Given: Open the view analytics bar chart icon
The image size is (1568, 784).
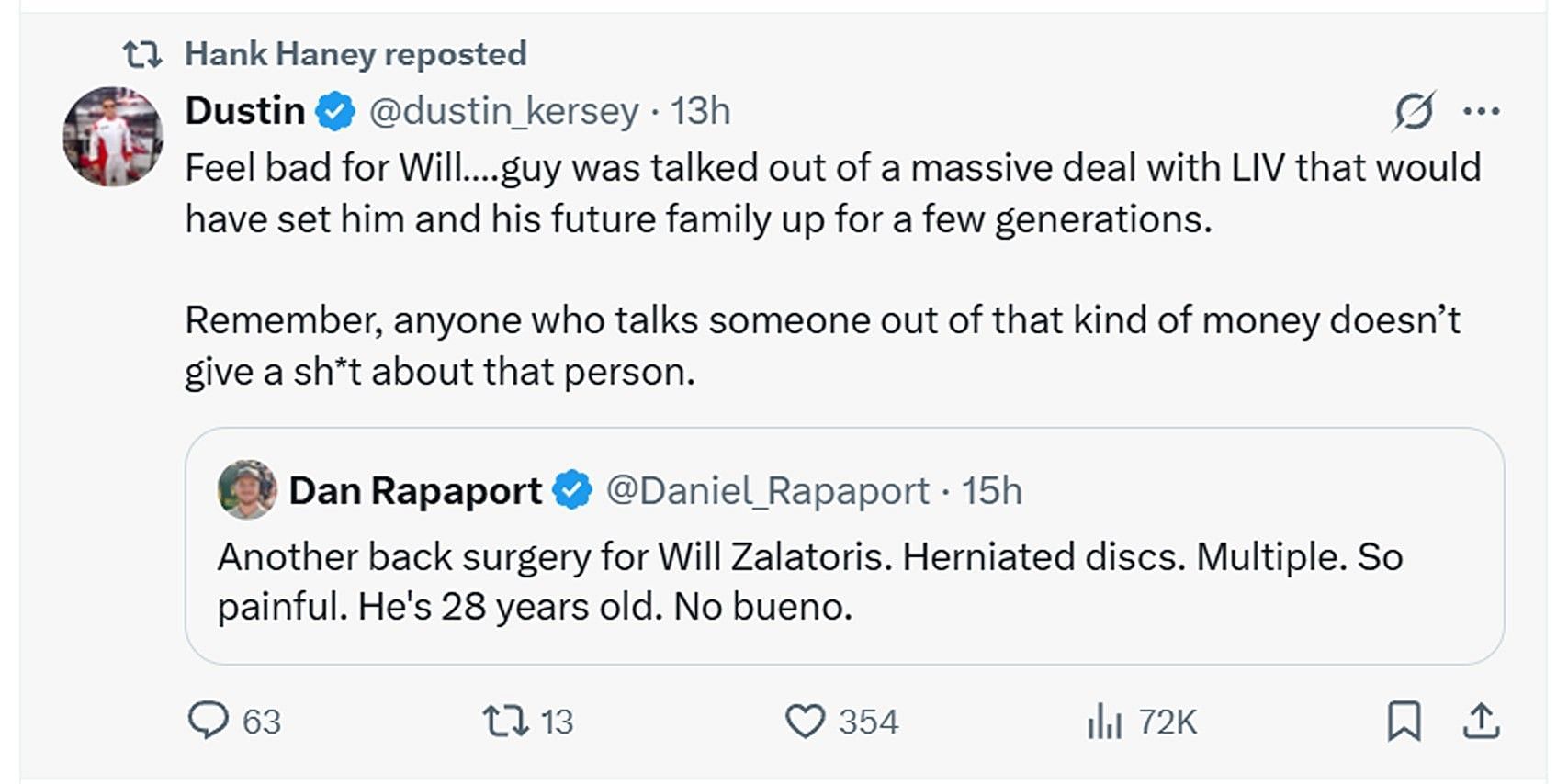Looking at the screenshot, I should coord(1104,722).
